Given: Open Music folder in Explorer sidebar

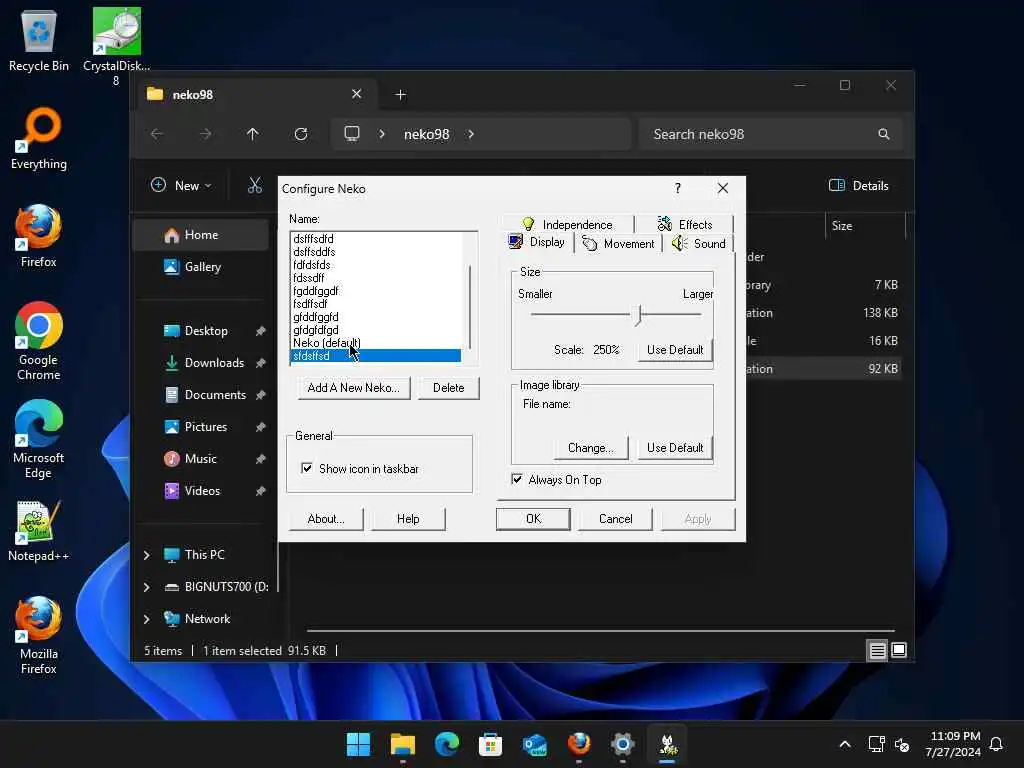Looking at the screenshot, I should click(200, 458).
